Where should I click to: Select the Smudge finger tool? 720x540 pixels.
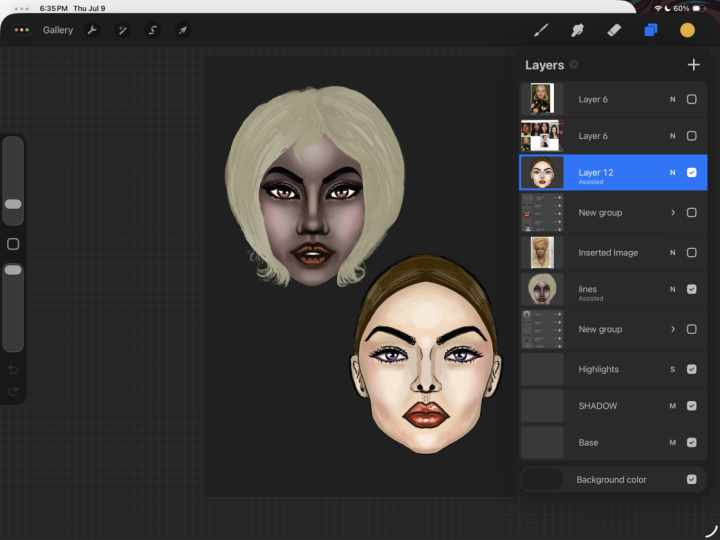(x=577, y=30)
